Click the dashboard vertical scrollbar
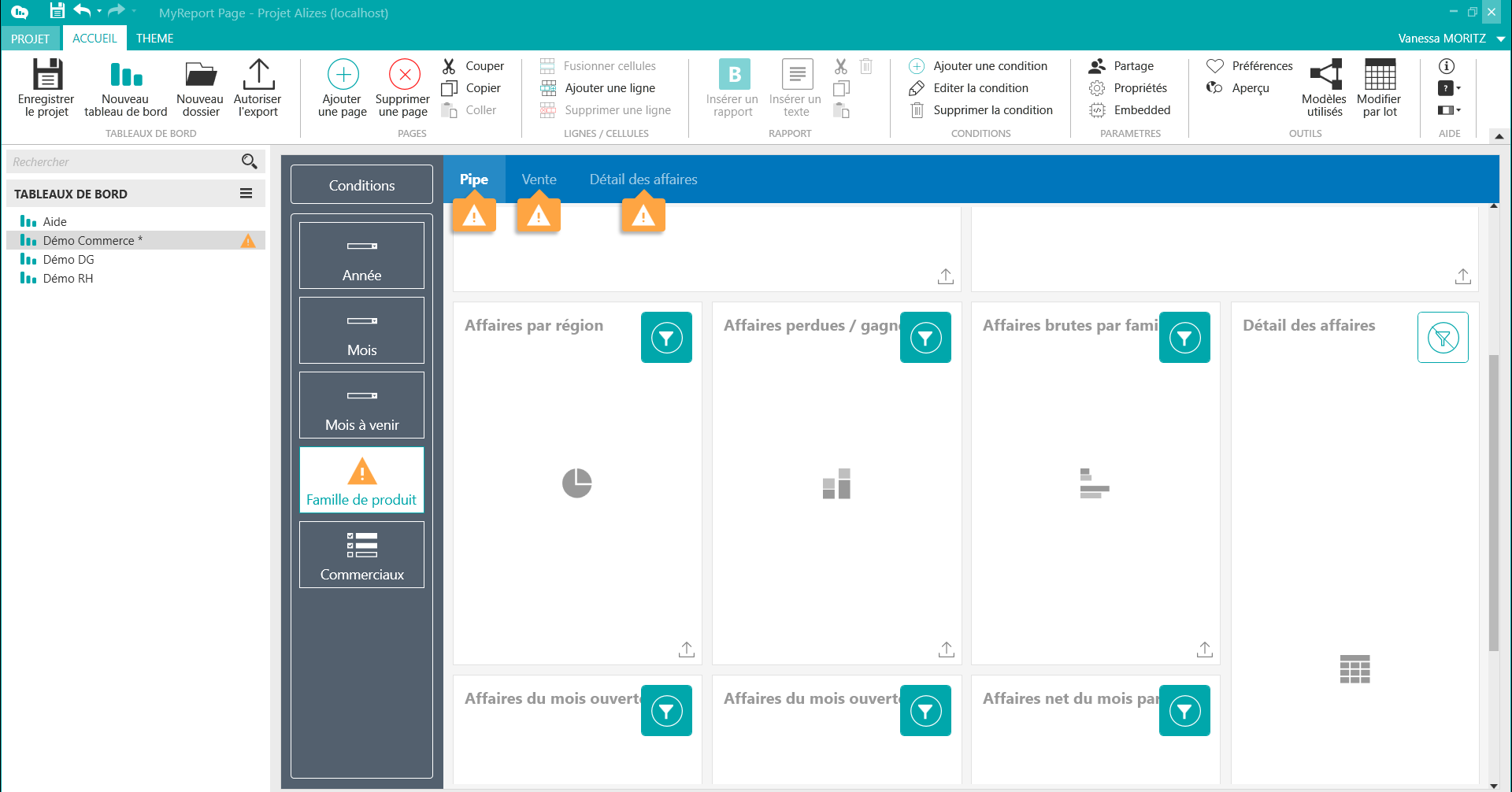Screen dimensions: 1512x792 click(1493, 504)
